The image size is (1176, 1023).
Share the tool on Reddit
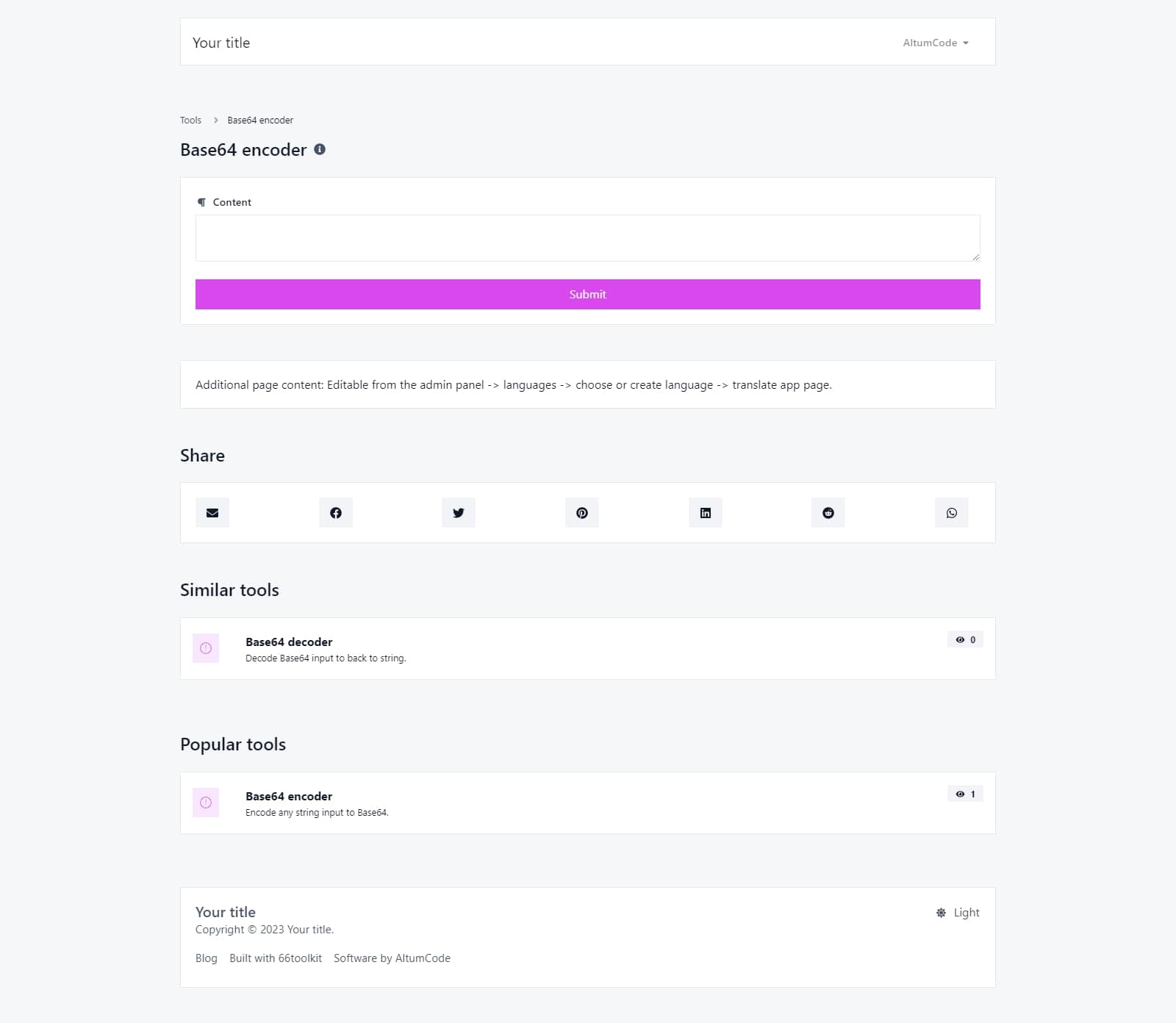point(828,513)
